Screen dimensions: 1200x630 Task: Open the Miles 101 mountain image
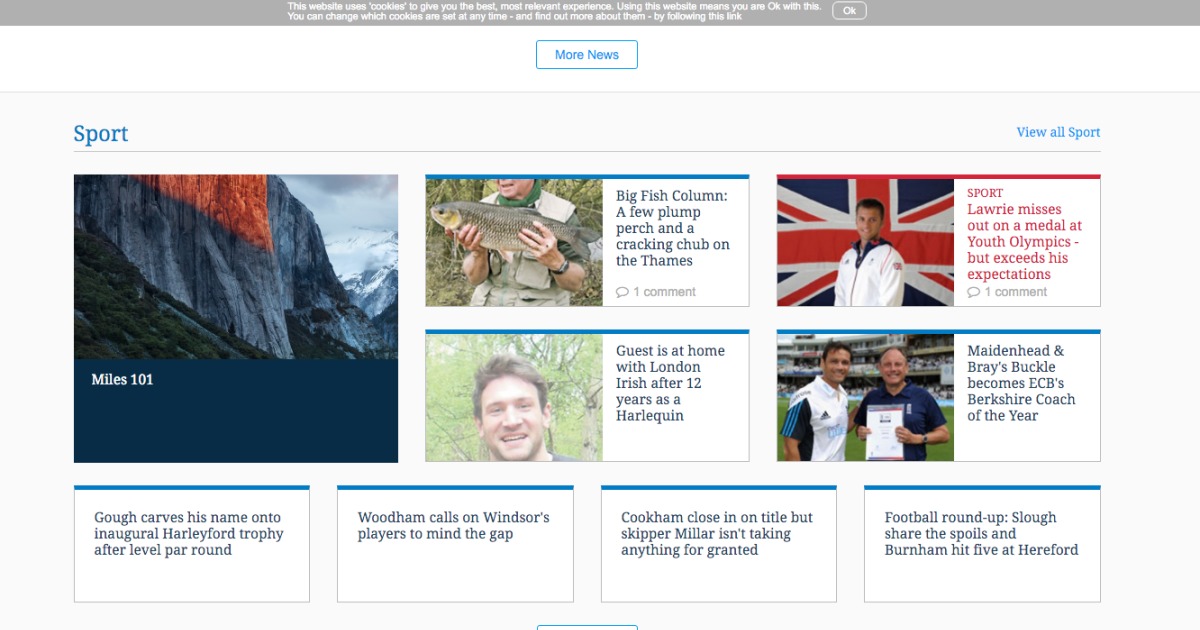click(x=236, y=267)
